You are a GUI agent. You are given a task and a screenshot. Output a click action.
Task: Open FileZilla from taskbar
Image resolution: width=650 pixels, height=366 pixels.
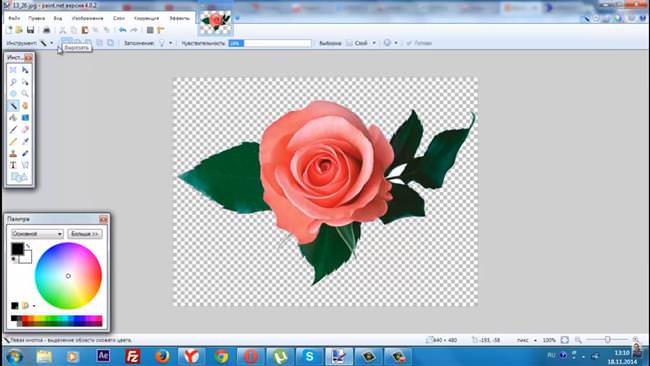(133, 356)
